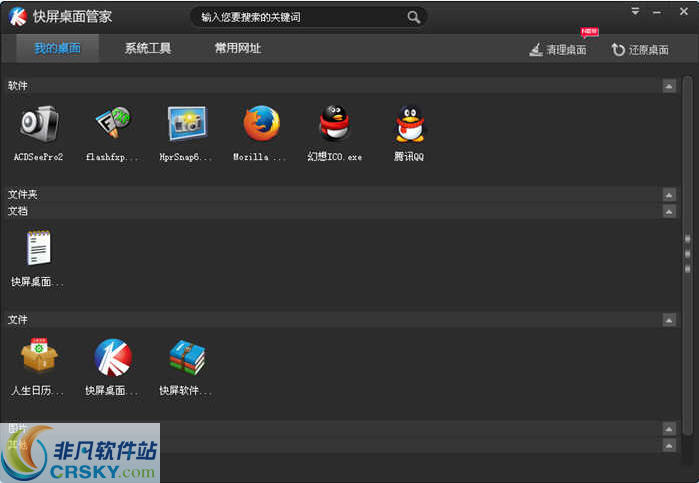Open the 幻想ICO.exe penguin icon

coord(335,123)
